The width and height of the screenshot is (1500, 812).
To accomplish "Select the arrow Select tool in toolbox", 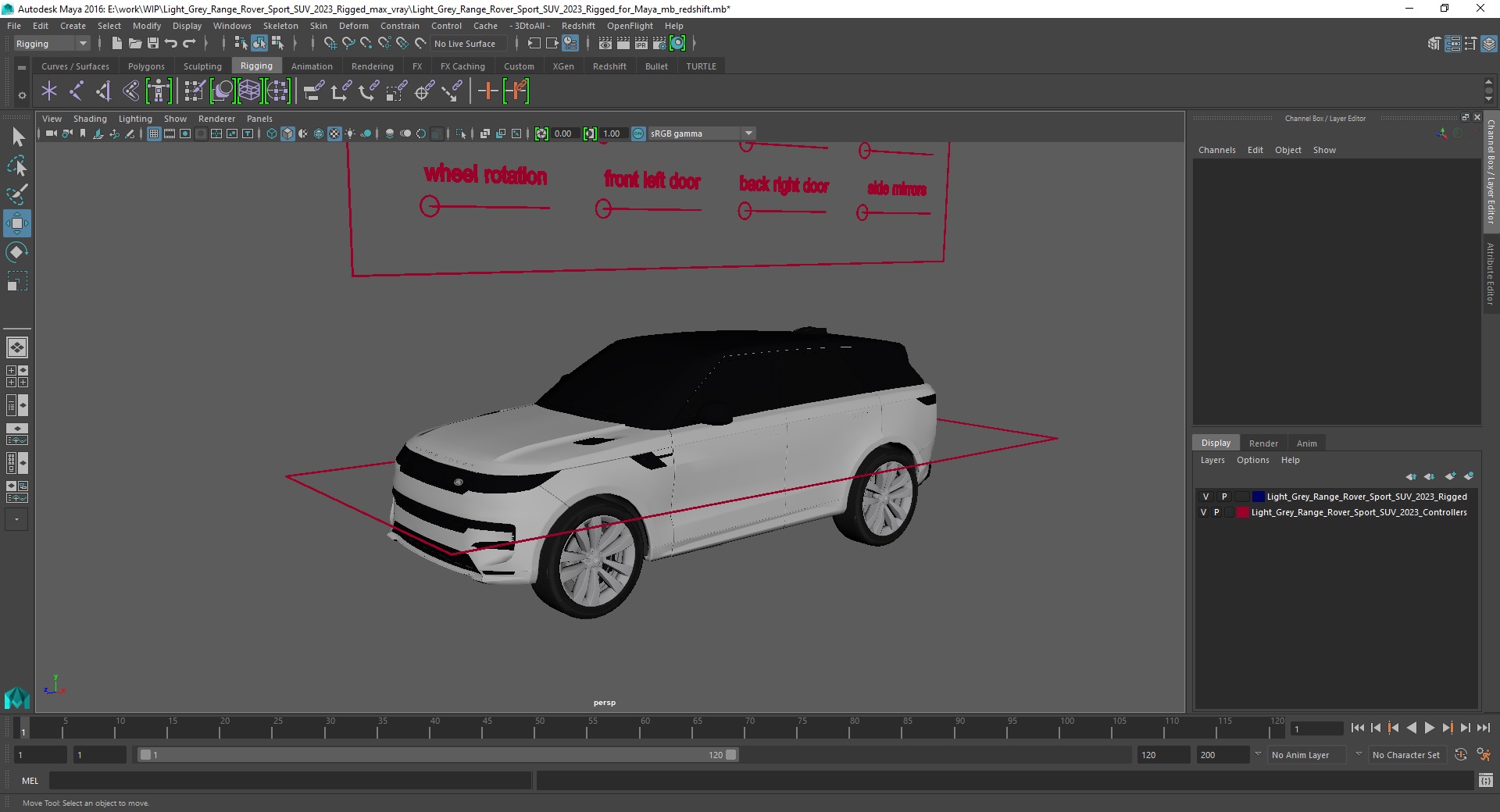I will click(17, 137).
